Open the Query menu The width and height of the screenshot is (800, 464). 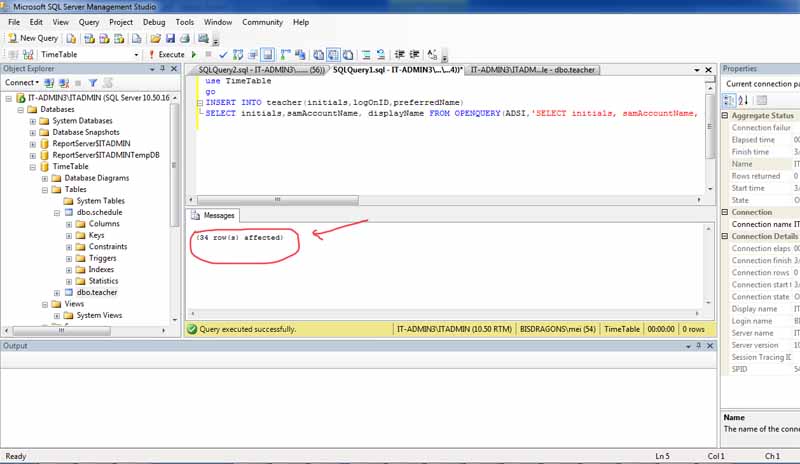[89, 22]
